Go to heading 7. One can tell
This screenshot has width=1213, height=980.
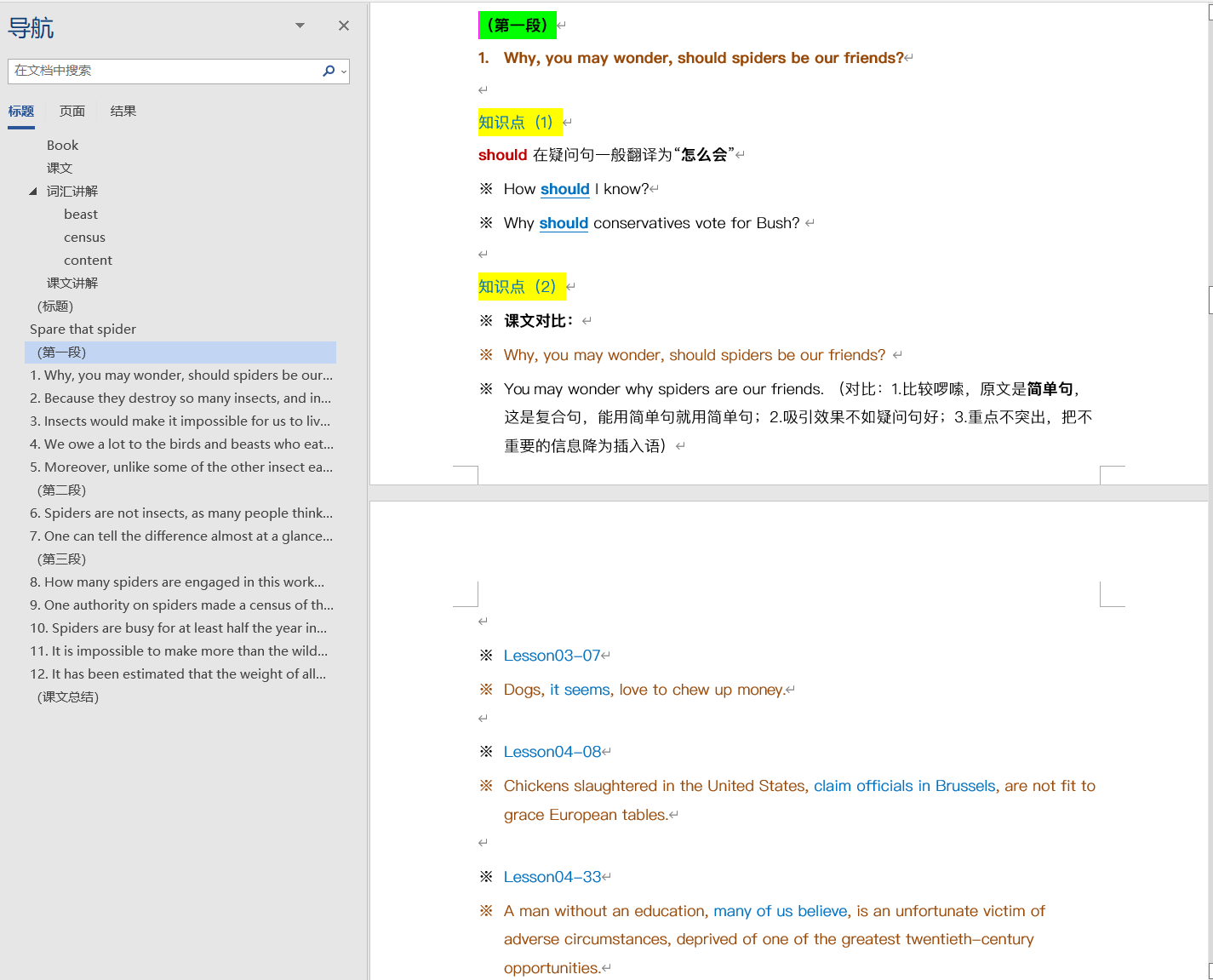(x=181, y=536)
